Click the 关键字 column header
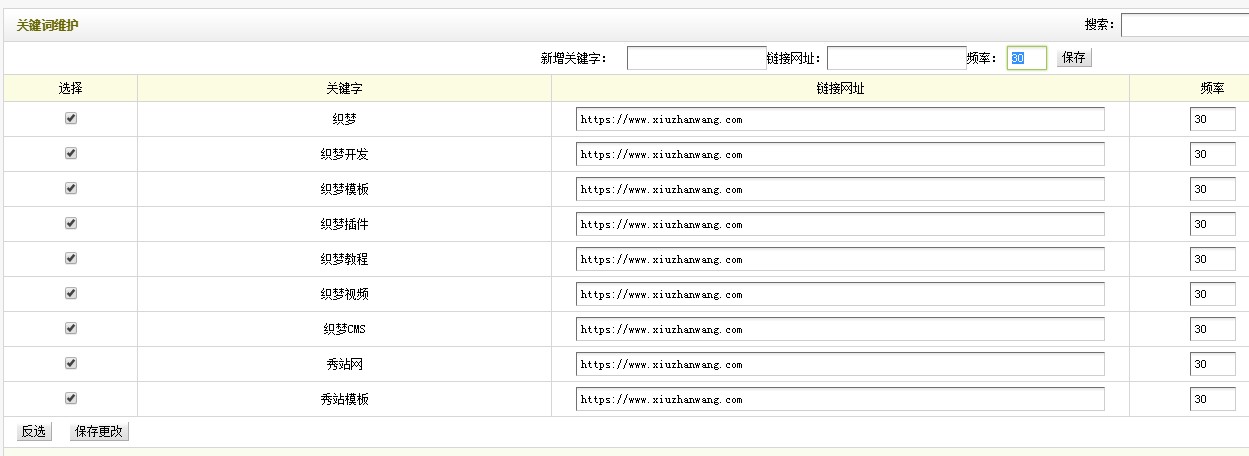 (344, 89)
